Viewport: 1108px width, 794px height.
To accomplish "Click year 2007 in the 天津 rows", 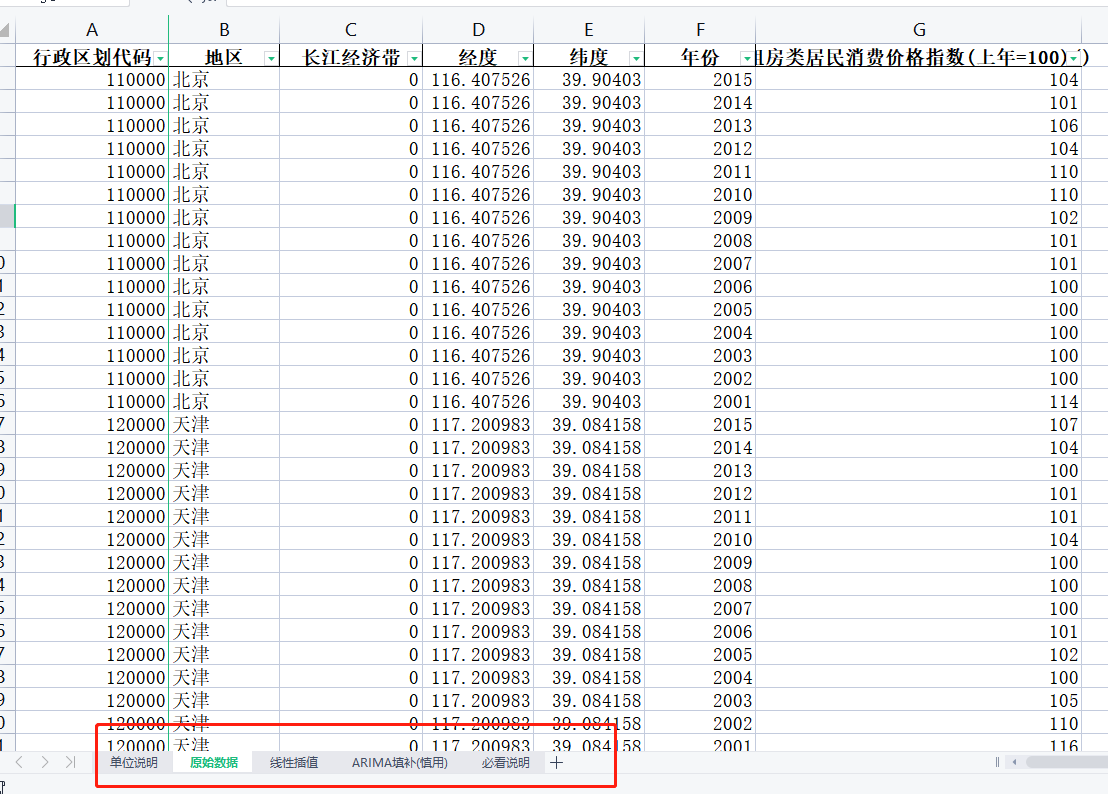I will point(700,608).
